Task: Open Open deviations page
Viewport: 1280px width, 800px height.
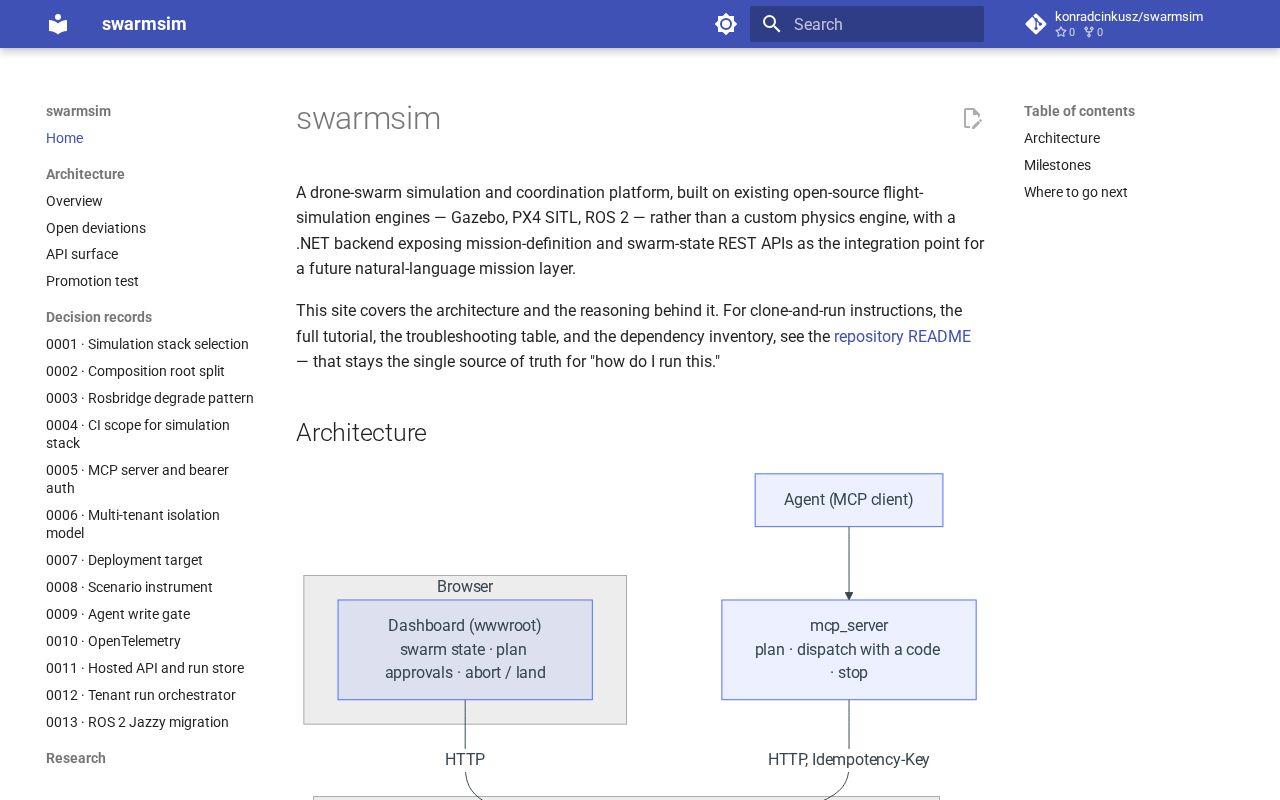Action: click(x=96, y=228)
